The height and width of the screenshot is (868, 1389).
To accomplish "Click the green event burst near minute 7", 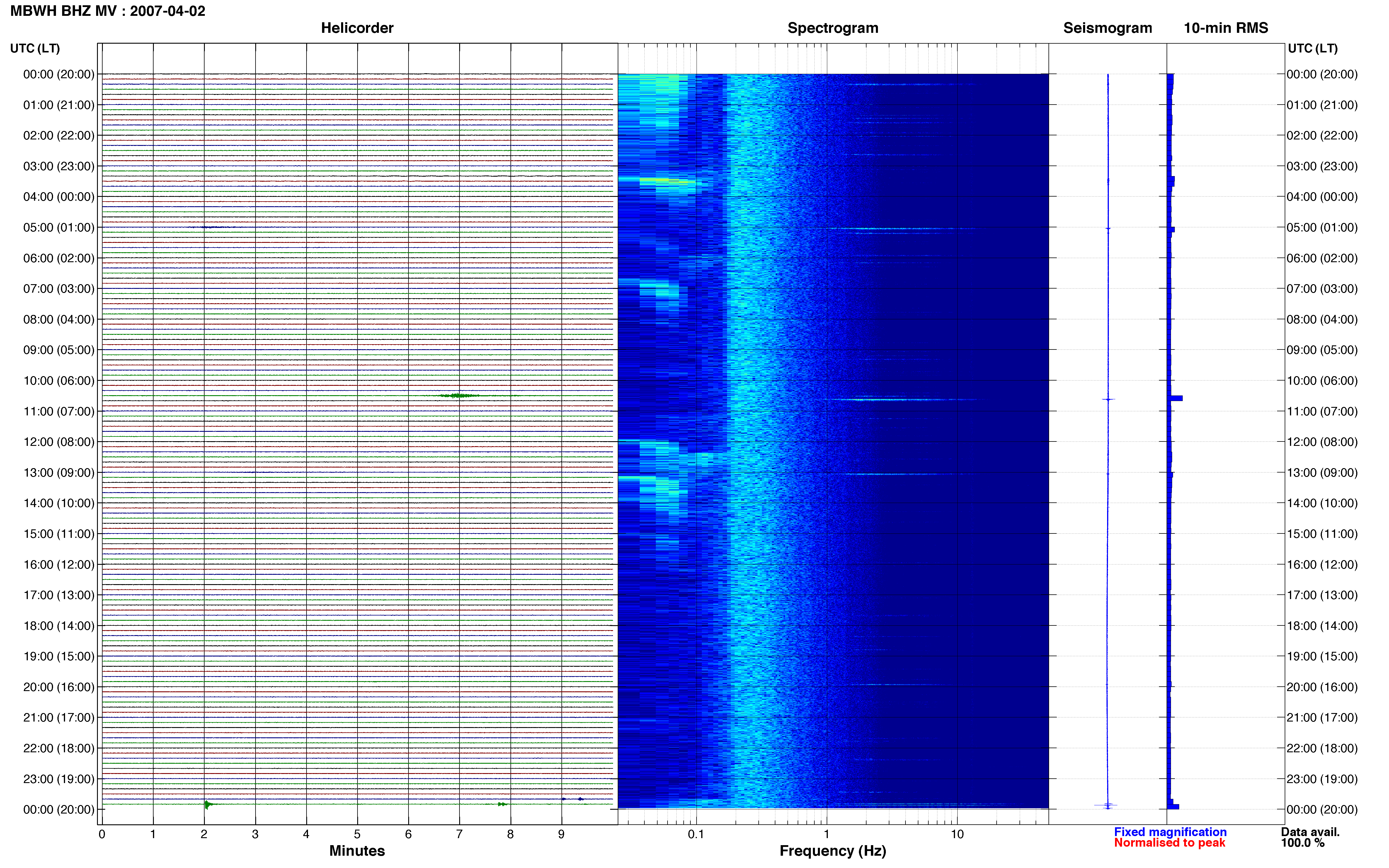I will coord(459,395).
